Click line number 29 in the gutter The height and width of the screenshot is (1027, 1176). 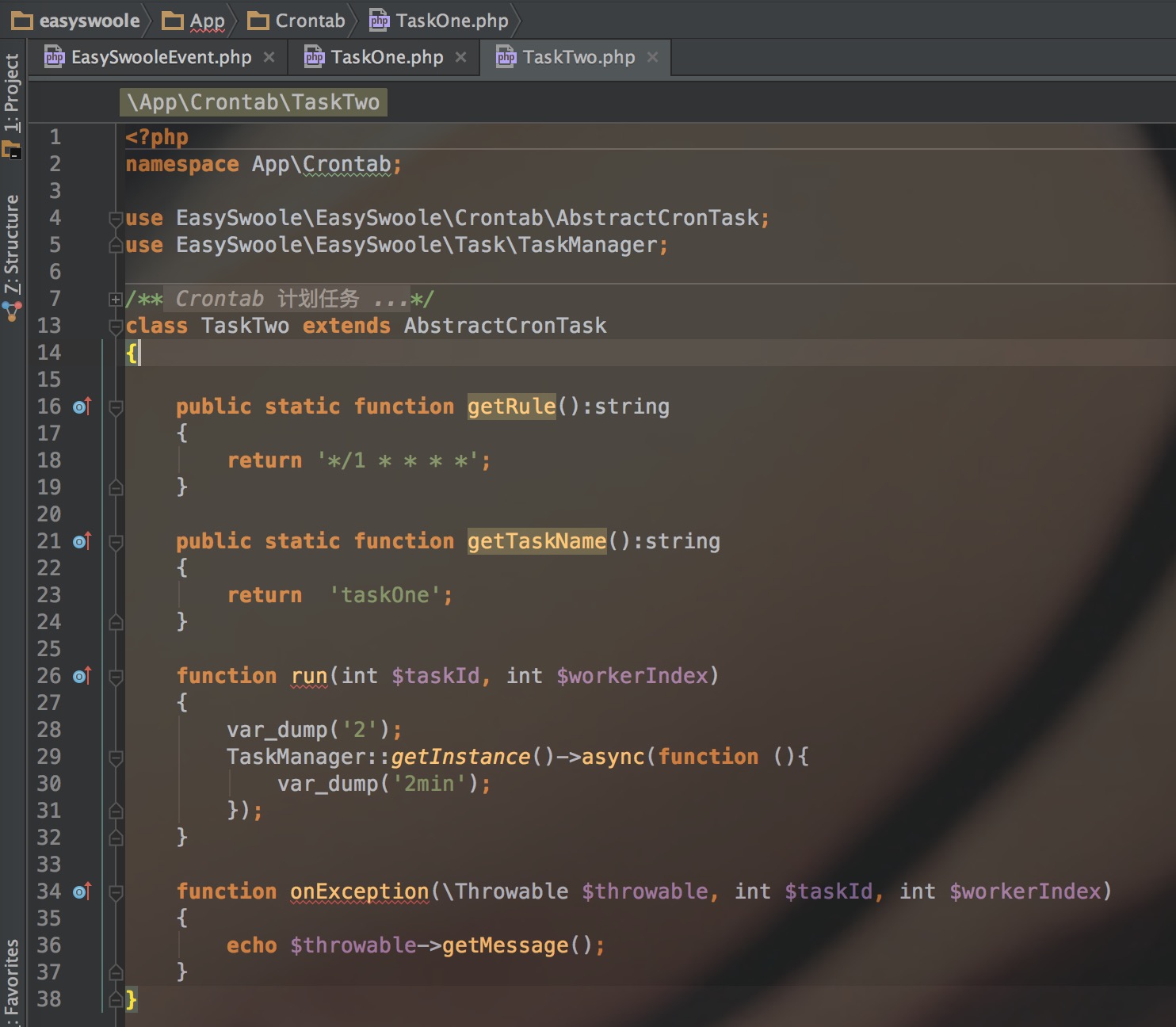(x=49, y=757)
